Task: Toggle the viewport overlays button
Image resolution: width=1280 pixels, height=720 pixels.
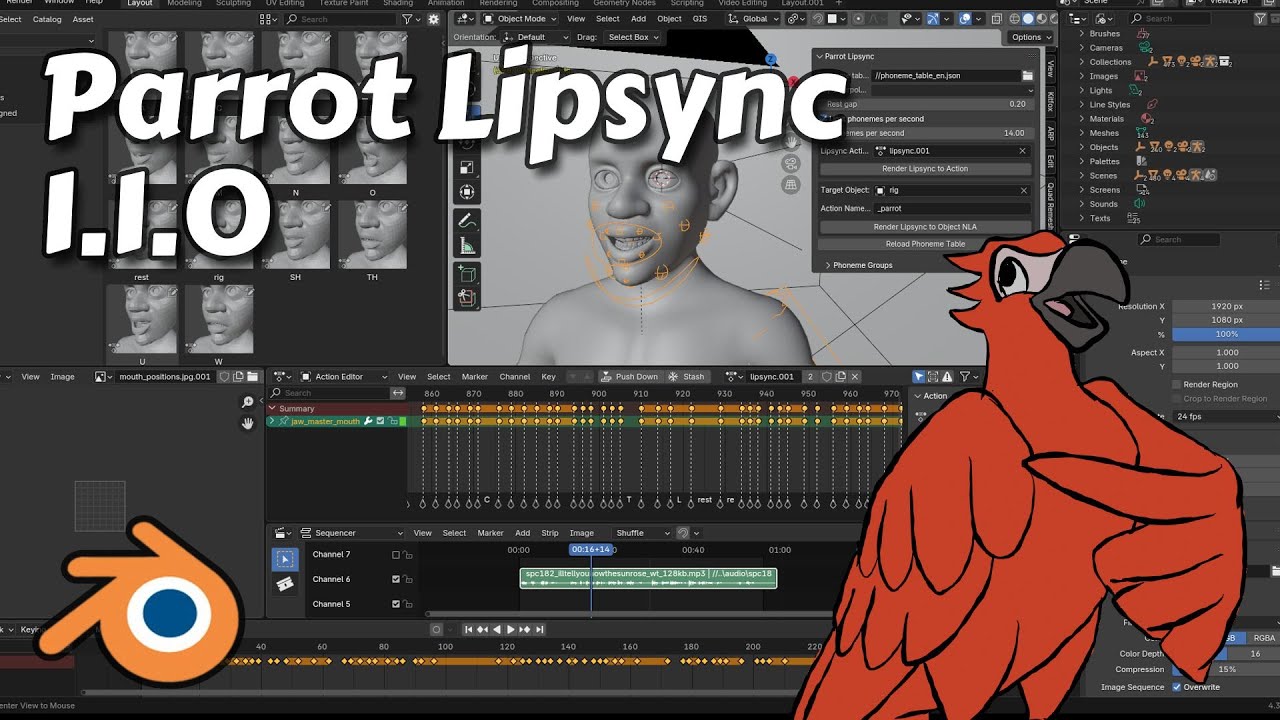Action: pos(965,18)
